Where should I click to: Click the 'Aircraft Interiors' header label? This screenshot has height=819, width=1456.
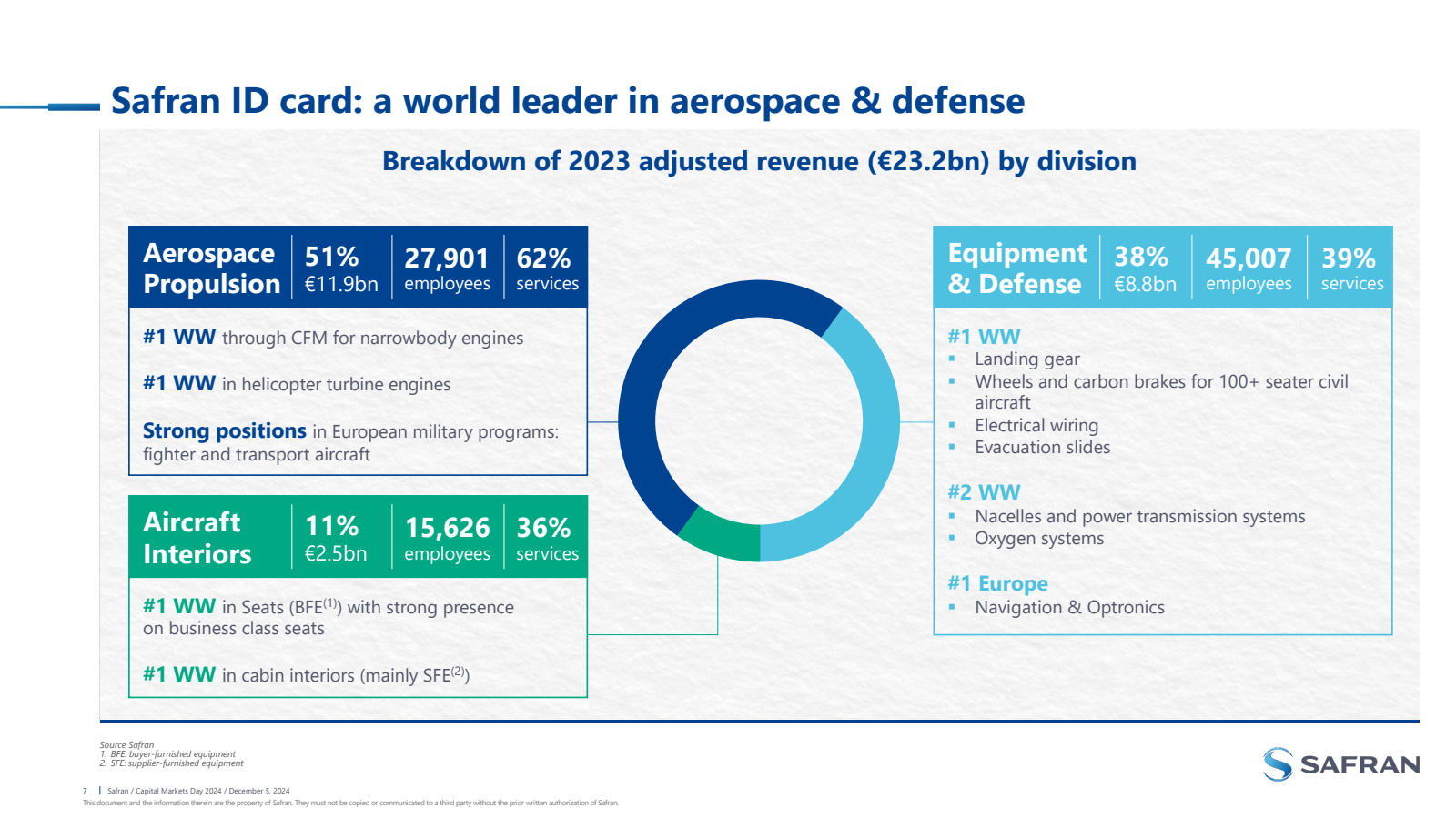197,538
